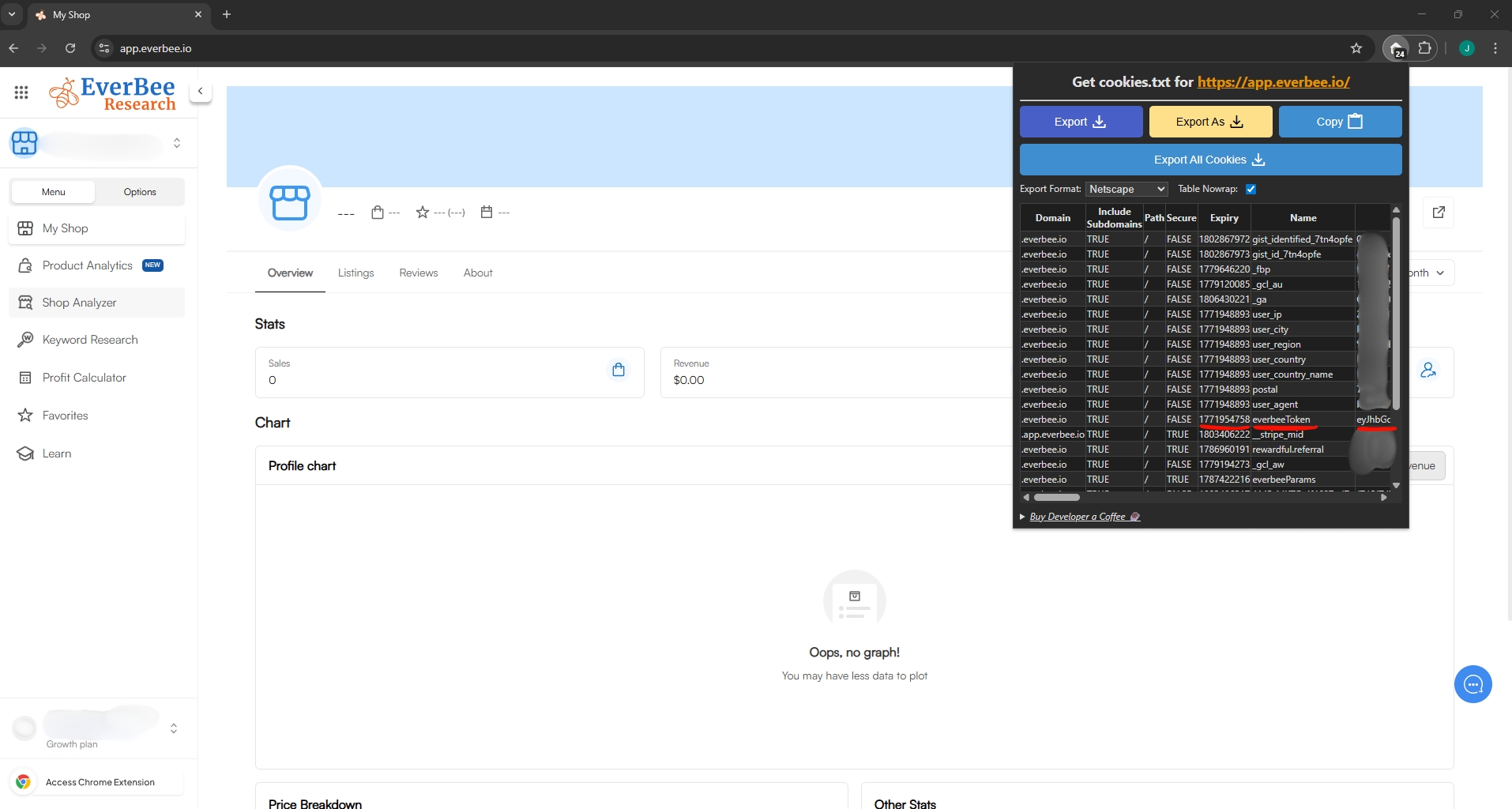Expand the shop selector in sidebar
The height and width of the screenshot is (809, 1512).
(177, 143)
